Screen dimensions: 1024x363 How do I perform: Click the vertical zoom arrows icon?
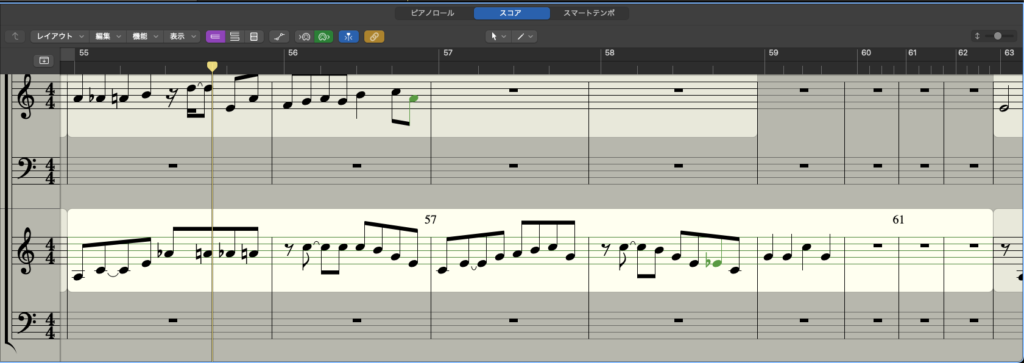pos(977,36)
